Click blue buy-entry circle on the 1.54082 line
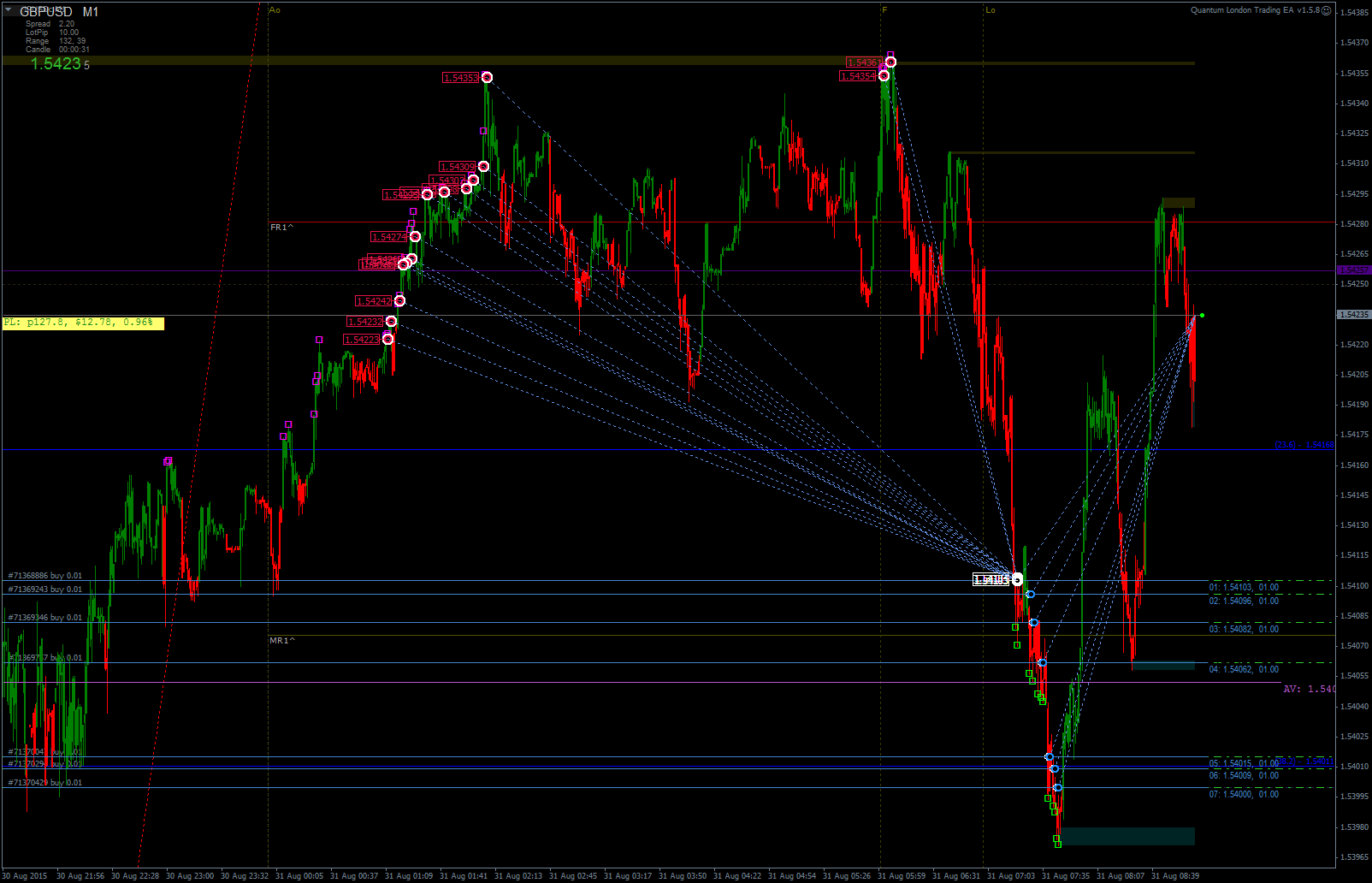This screenshot has width=1372, height=883. coord(1034,623)
